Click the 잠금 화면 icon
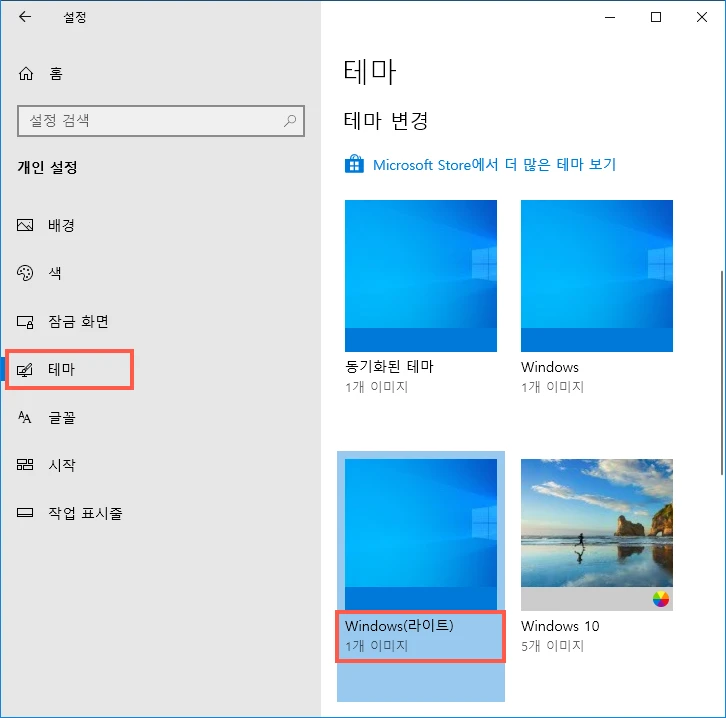 point(25,321)
